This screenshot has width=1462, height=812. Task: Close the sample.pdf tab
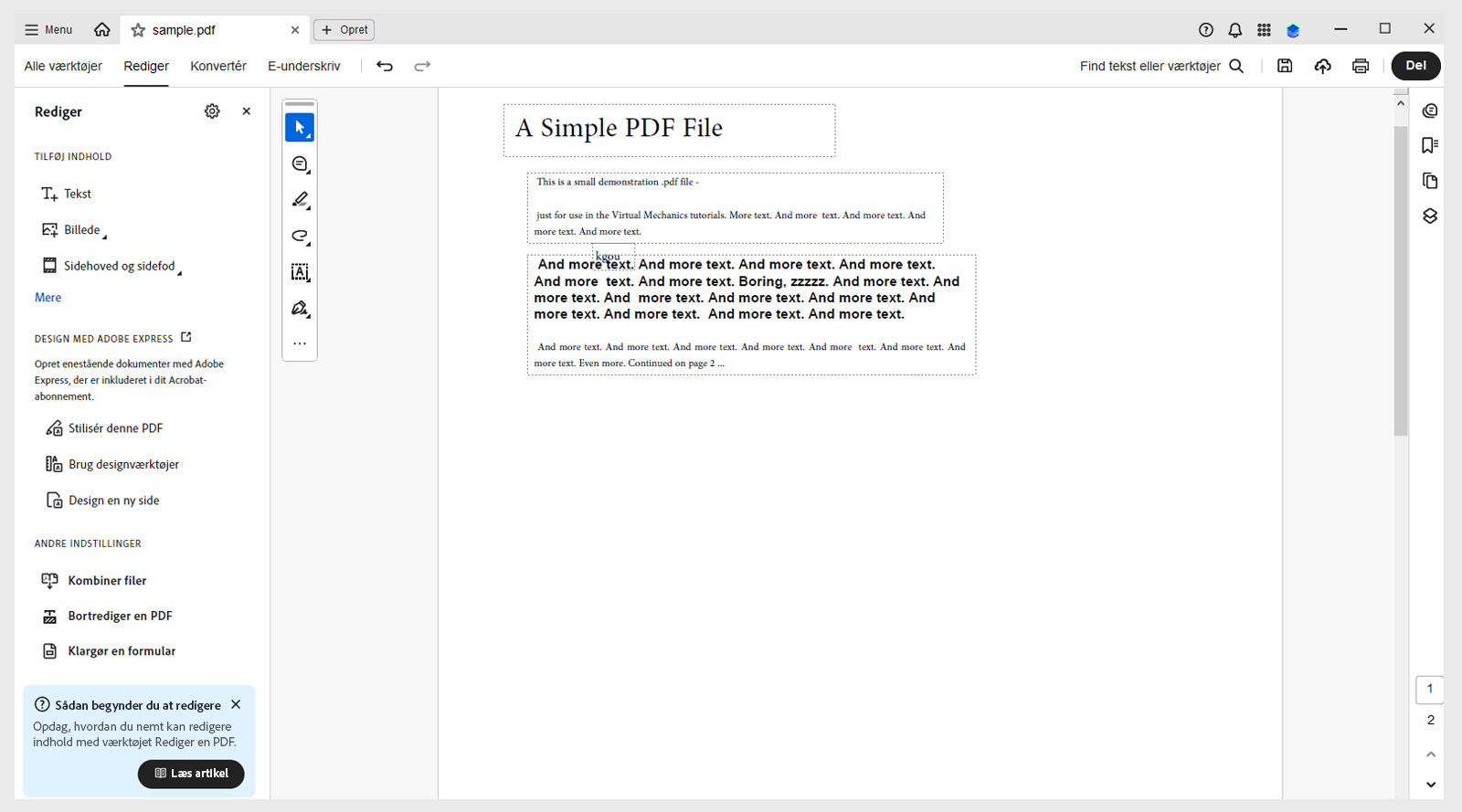[295, 30]
